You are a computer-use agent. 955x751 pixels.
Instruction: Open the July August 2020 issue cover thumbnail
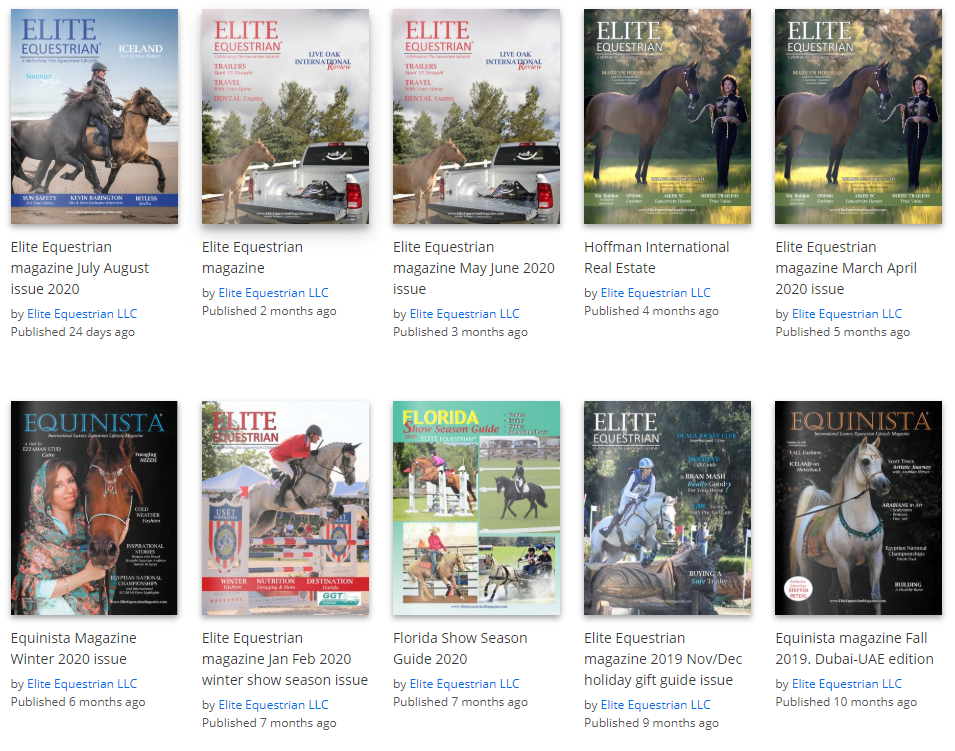94,116
